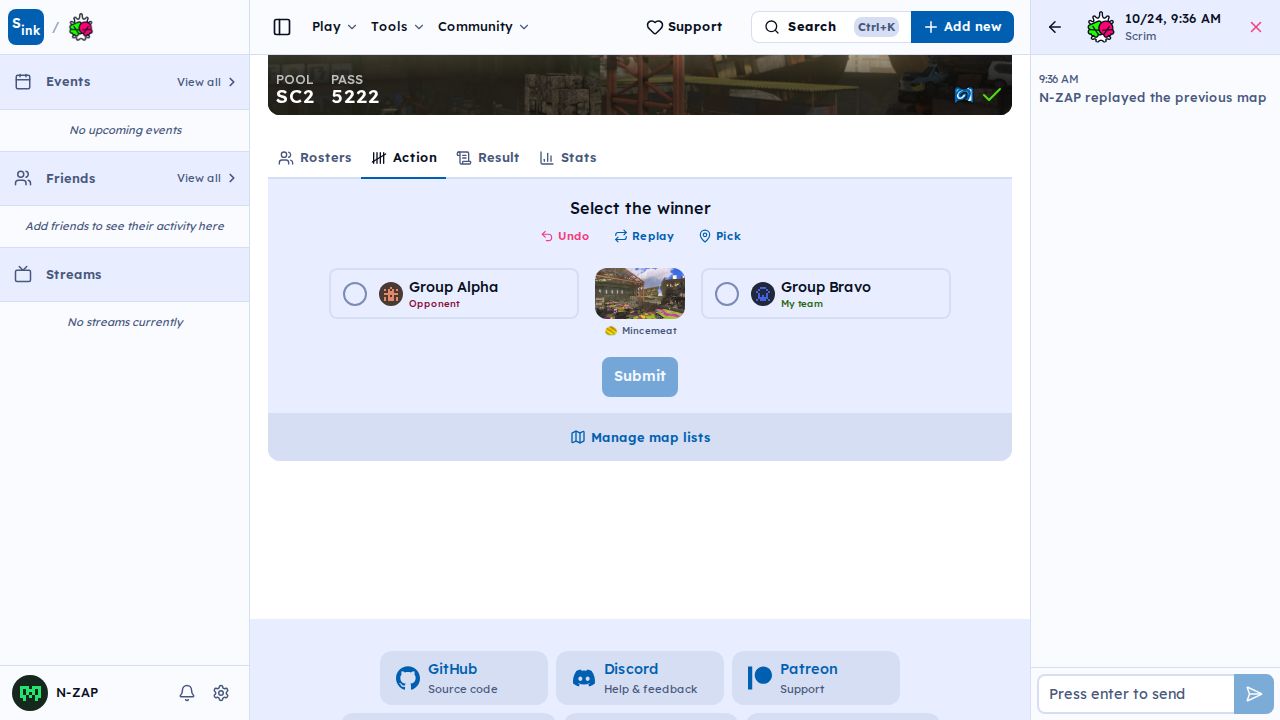This screenshot has width=1280, height=720.
Task: View all Friends
Action: [x=207, y=178]
